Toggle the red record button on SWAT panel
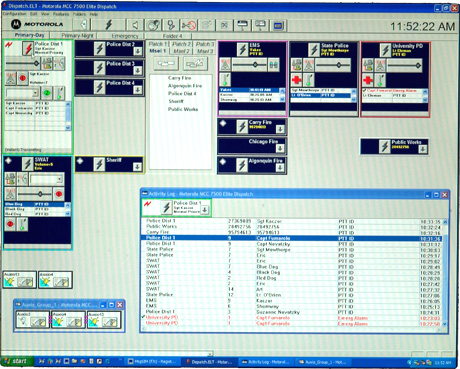The image size is (460, 369). (x=59, y=194)
